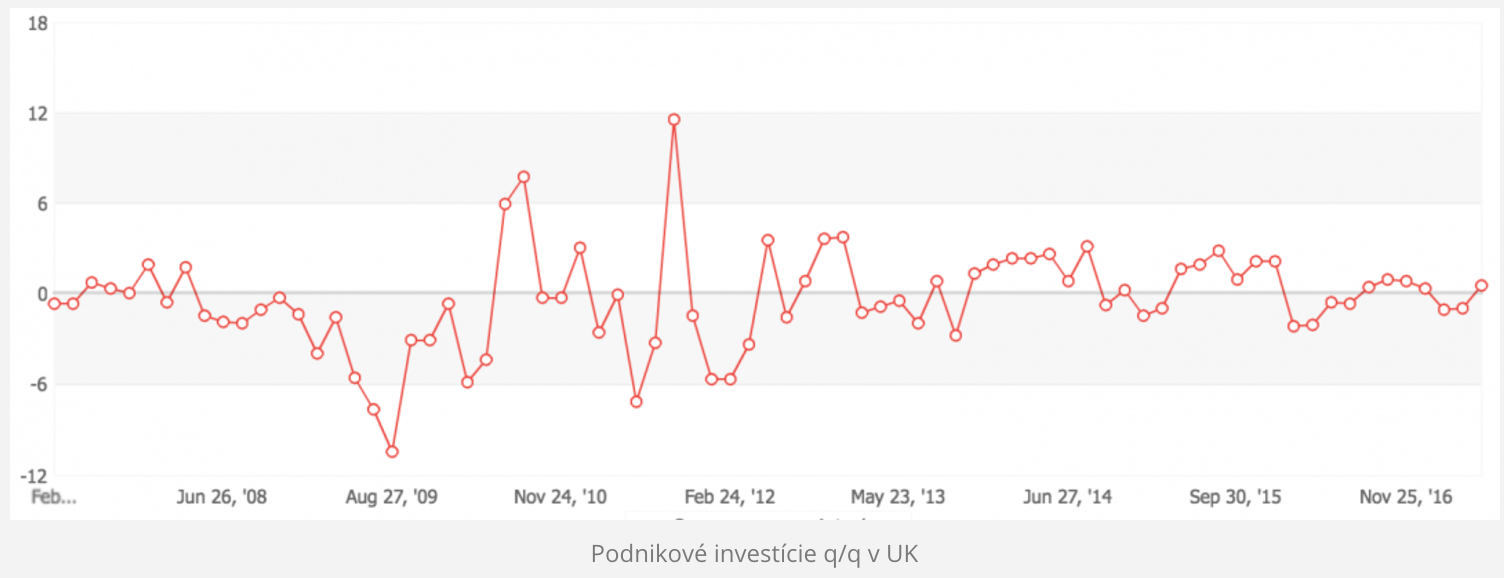Select the 'May 23, '13' date label

pos(897,497)
